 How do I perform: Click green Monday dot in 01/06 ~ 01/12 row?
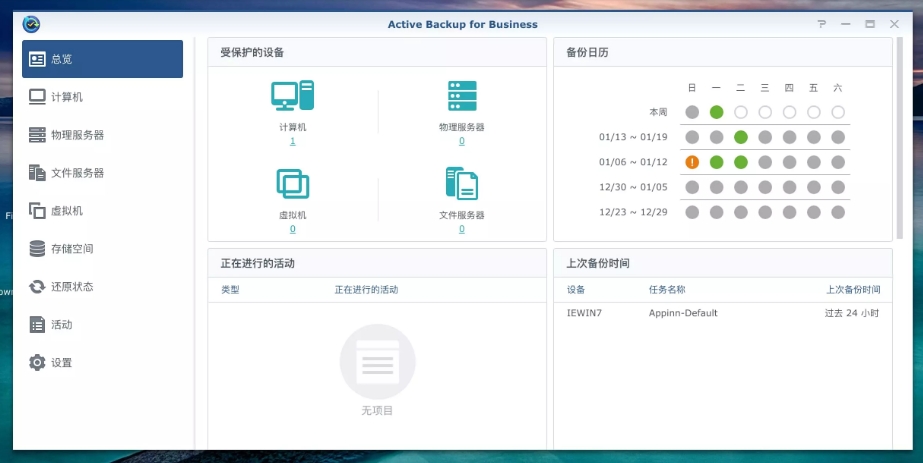[716, 162]
